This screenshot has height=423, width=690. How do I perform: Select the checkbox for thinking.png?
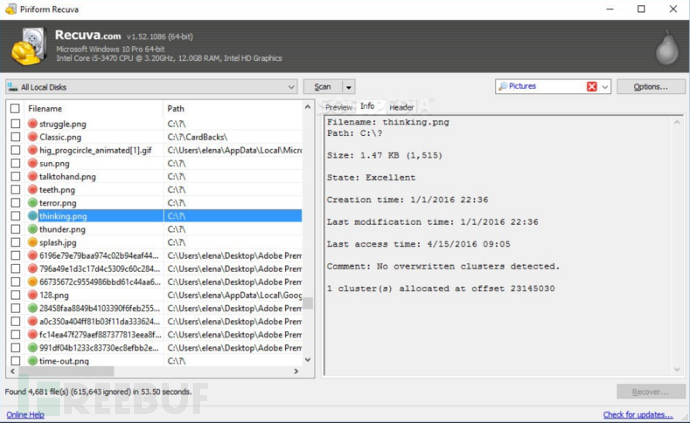(x=15, y=216)
